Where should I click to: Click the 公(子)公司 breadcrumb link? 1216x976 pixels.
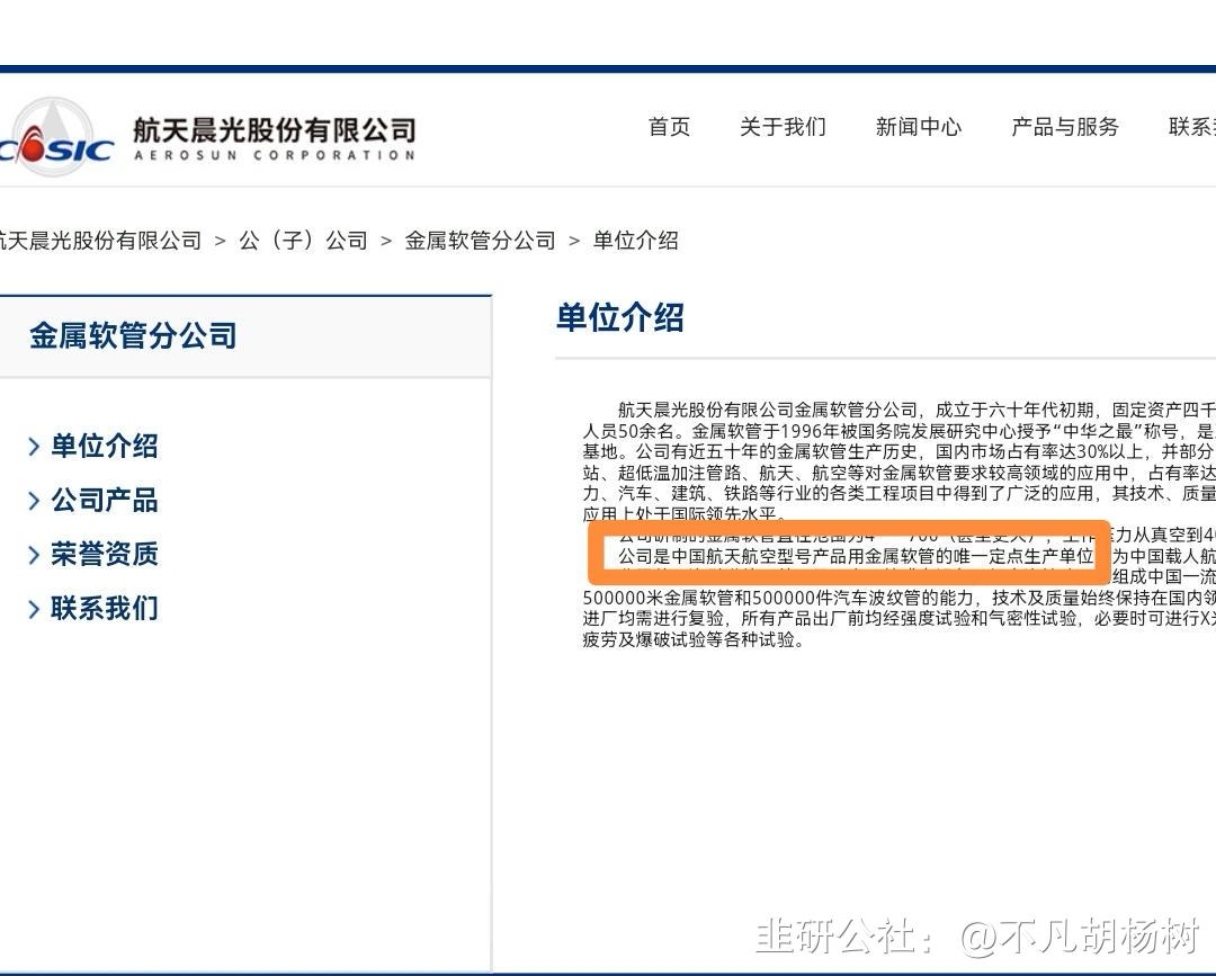[302, 241]
